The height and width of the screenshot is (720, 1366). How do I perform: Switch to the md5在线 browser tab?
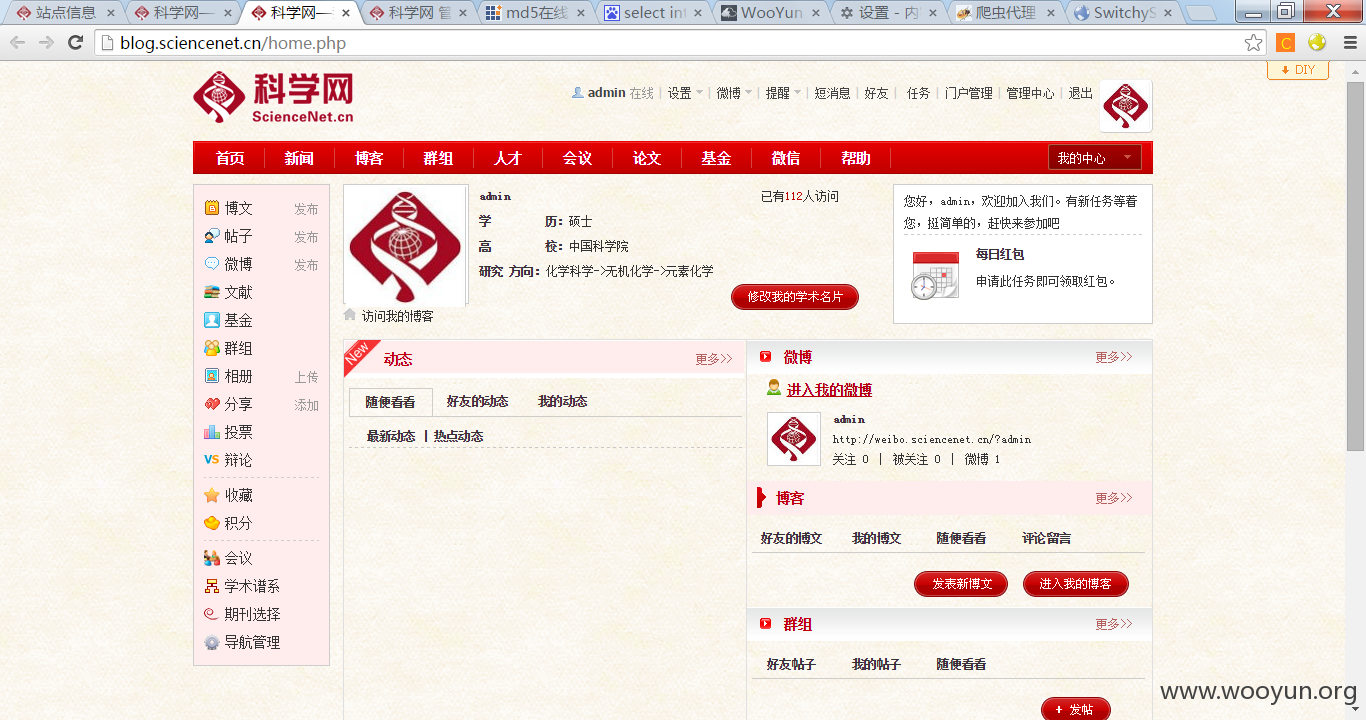(534, 12)
